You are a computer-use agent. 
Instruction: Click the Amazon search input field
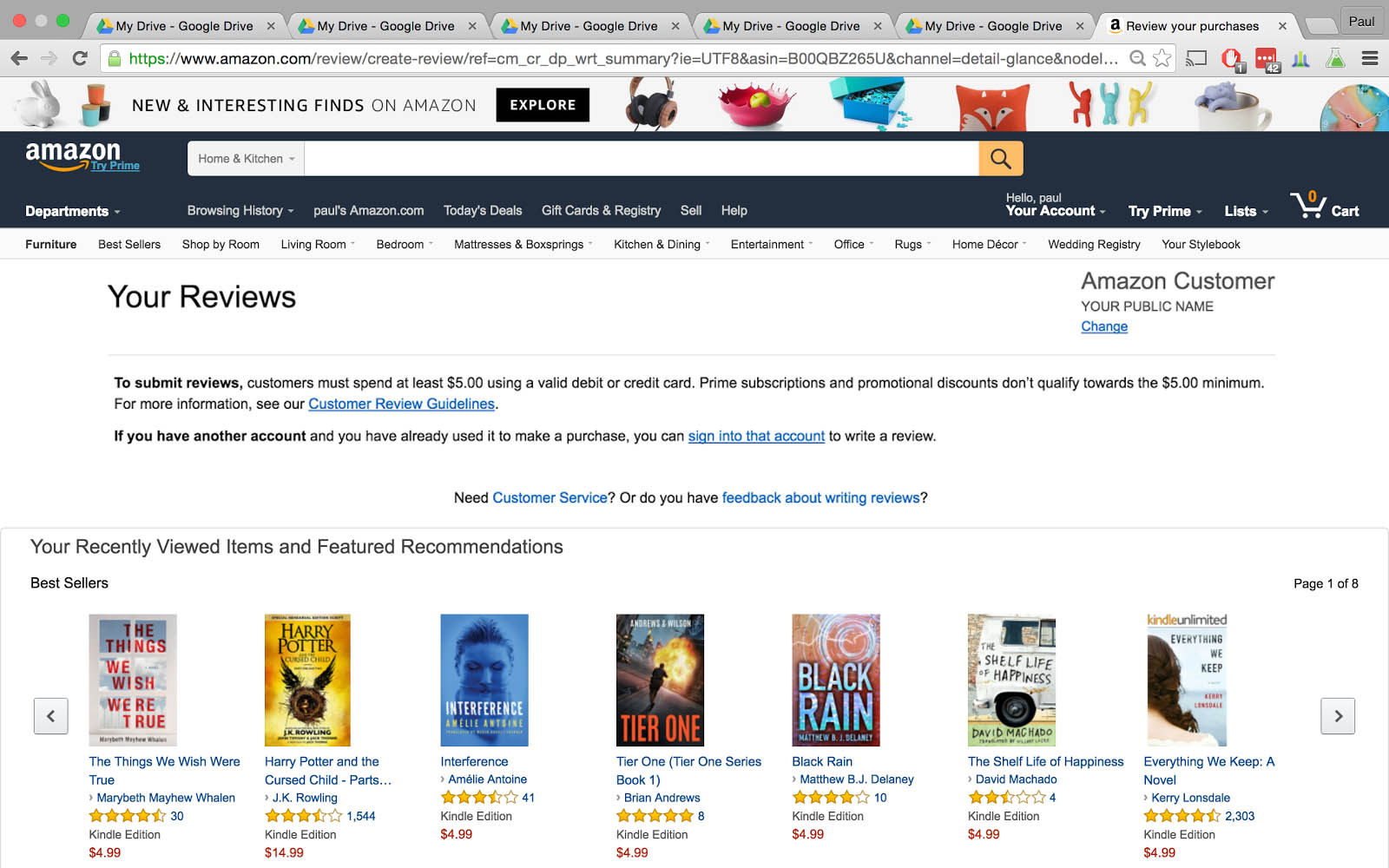point(642,158)
